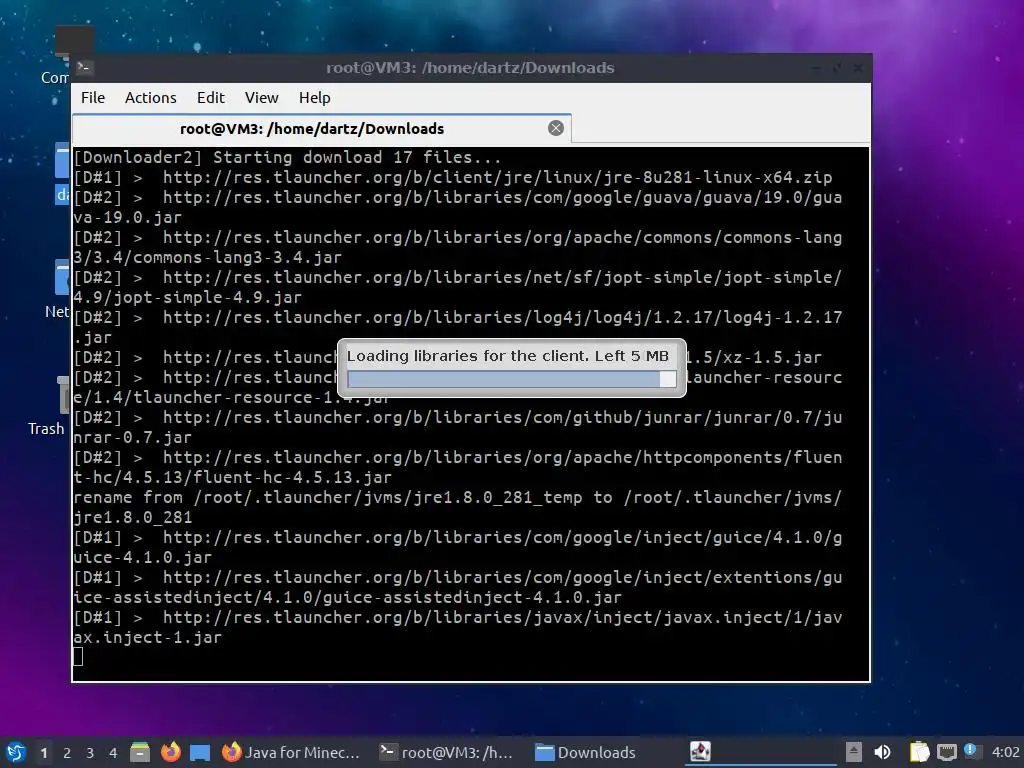Open the File menu in terminal
The height and width of the screenshot is (768, 1024).
click(93, 97)
